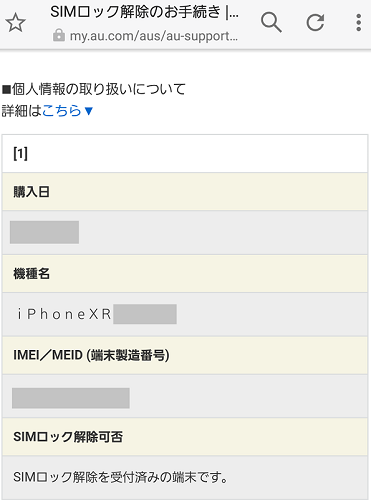Tap the masked box after iPhoneXR
Image resolution: width=371 pixels, height=500 pixels.
[x=145, y=314]
